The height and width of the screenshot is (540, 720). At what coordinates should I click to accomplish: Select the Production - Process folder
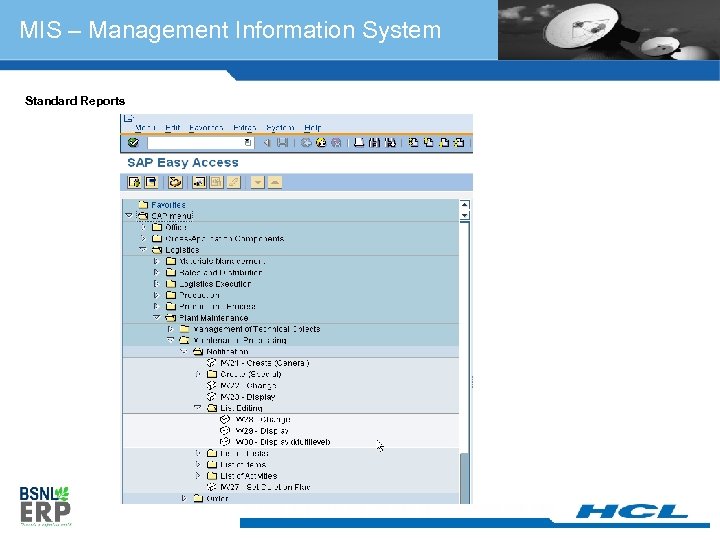(217, 306)
